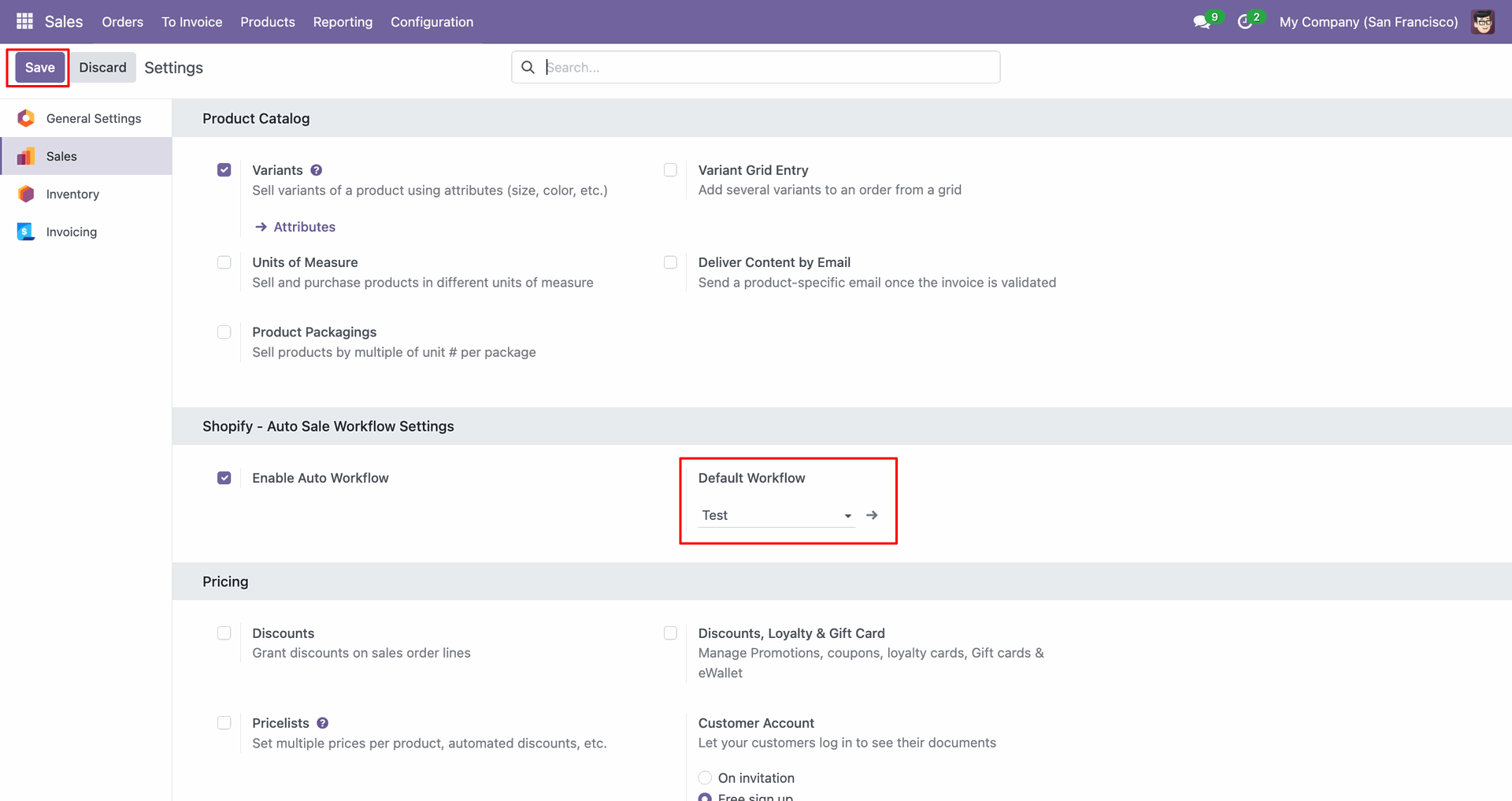This screenshot has width=1512, height=801.
Task: Click the Pricelists help question icon
Action: point(323,723)
